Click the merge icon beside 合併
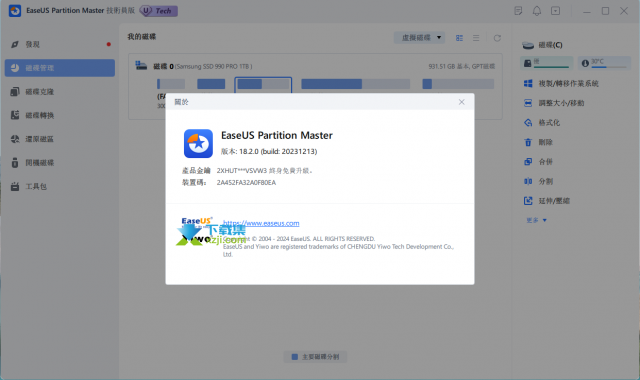Screen dimensions: 640x380 click(x=528, y=162)
